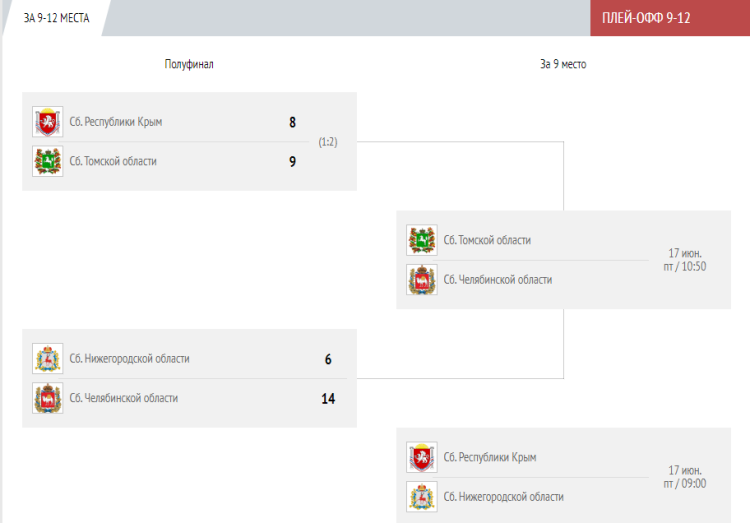Click Tomsk emblem in 9th place match

point(421,240)
